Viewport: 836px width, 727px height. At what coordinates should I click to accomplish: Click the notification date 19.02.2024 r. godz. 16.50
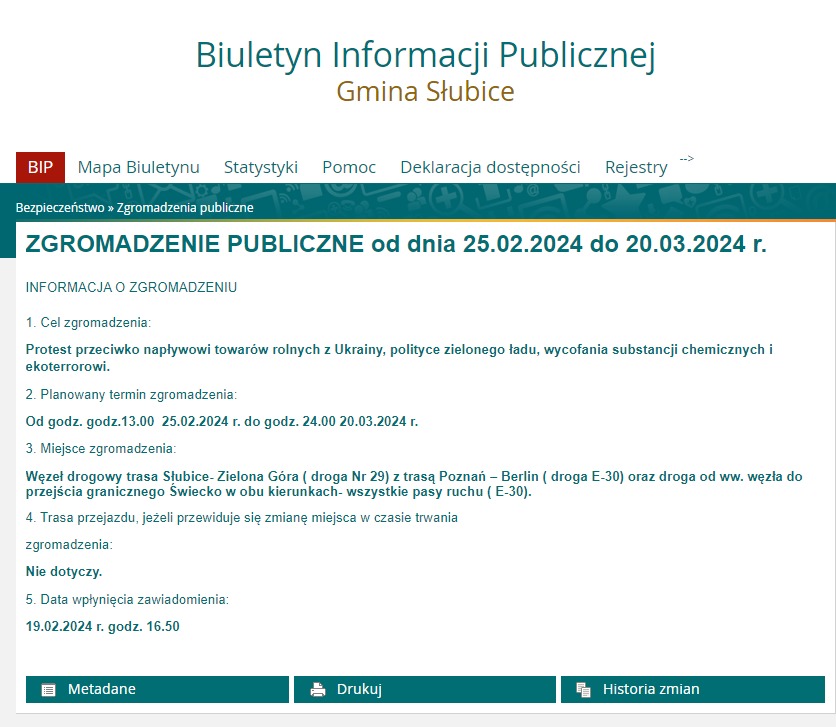click(x=103, y=626)
